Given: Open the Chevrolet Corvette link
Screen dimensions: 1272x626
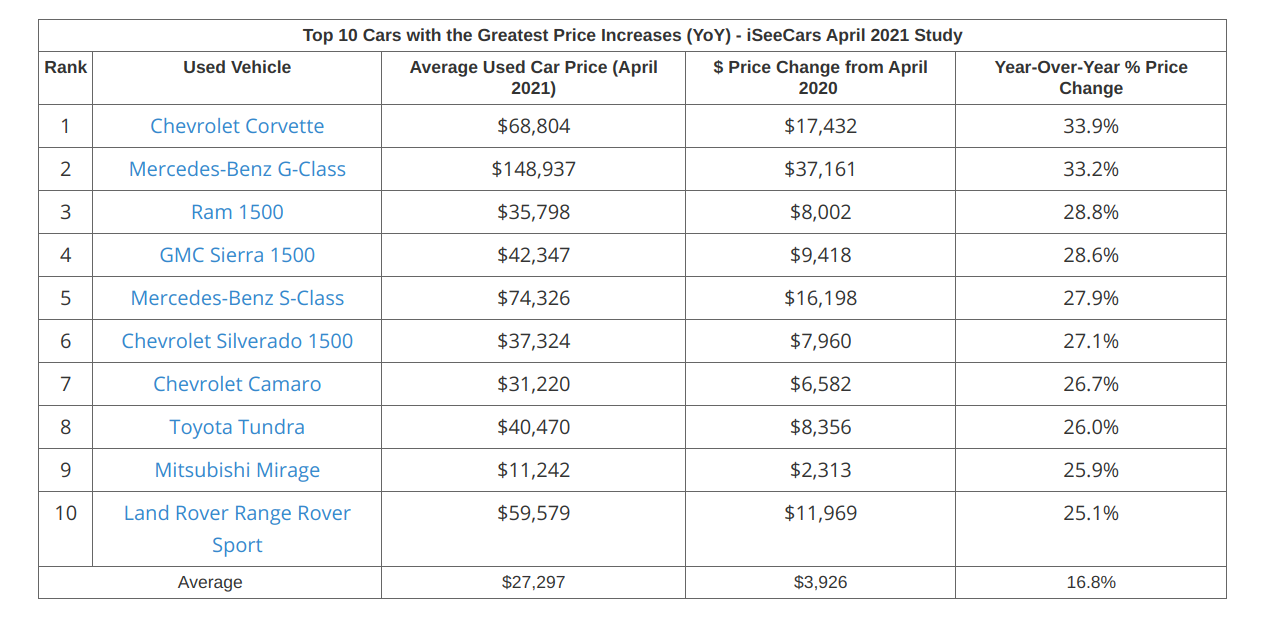Looking at the screenshot, I should (237, 126).
